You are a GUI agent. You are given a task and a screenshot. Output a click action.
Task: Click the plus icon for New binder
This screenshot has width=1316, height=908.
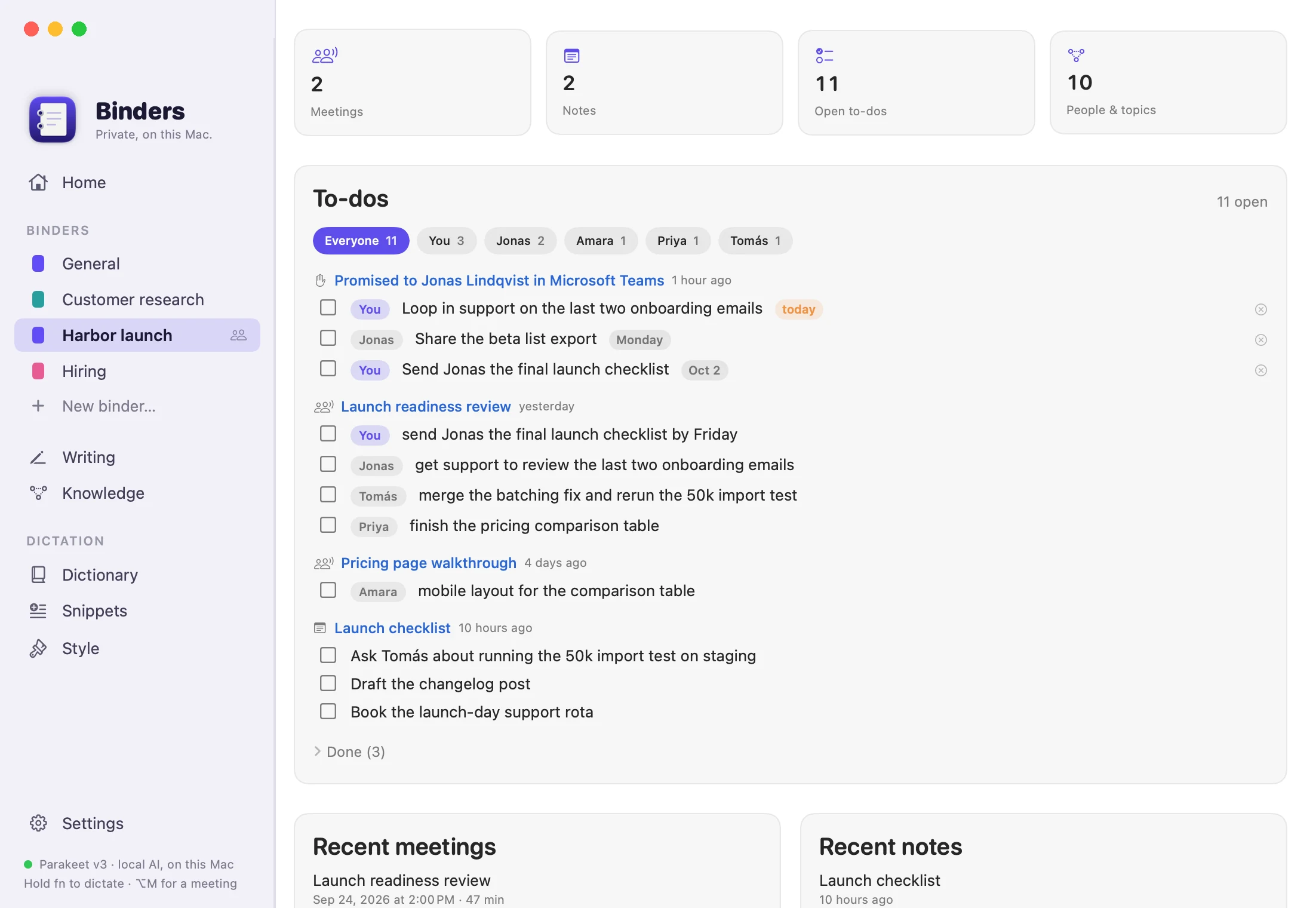38,406
